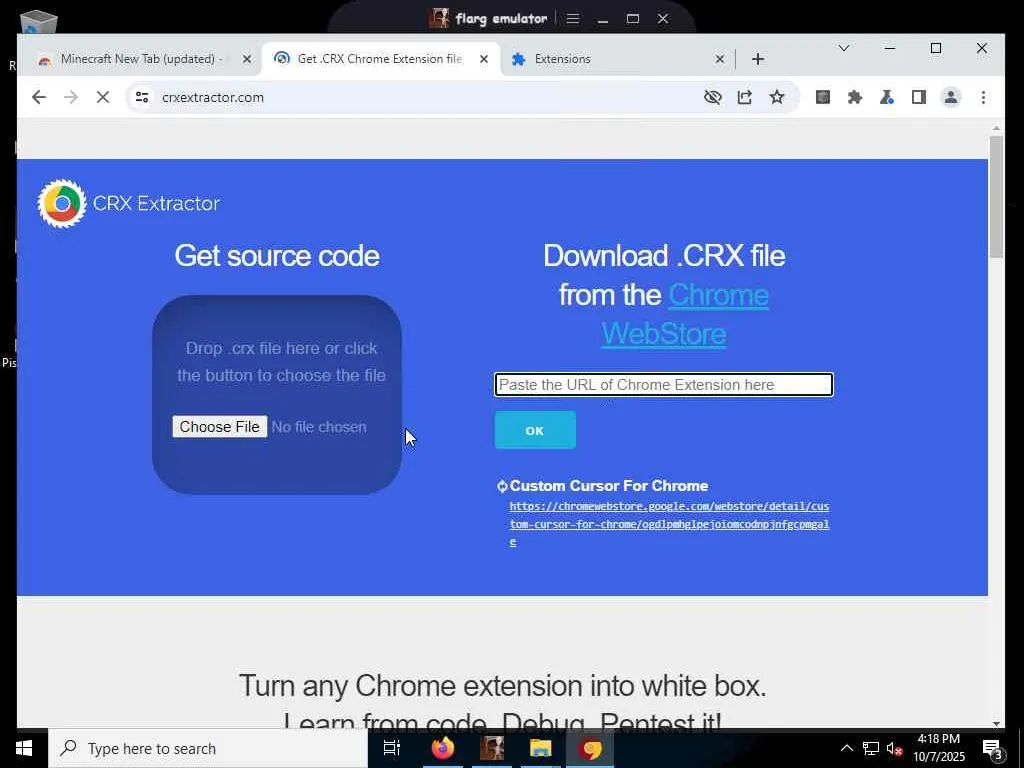Close the flarg emulator window
The height and width of the screenshot is (768, 1024).
[663, 18]
